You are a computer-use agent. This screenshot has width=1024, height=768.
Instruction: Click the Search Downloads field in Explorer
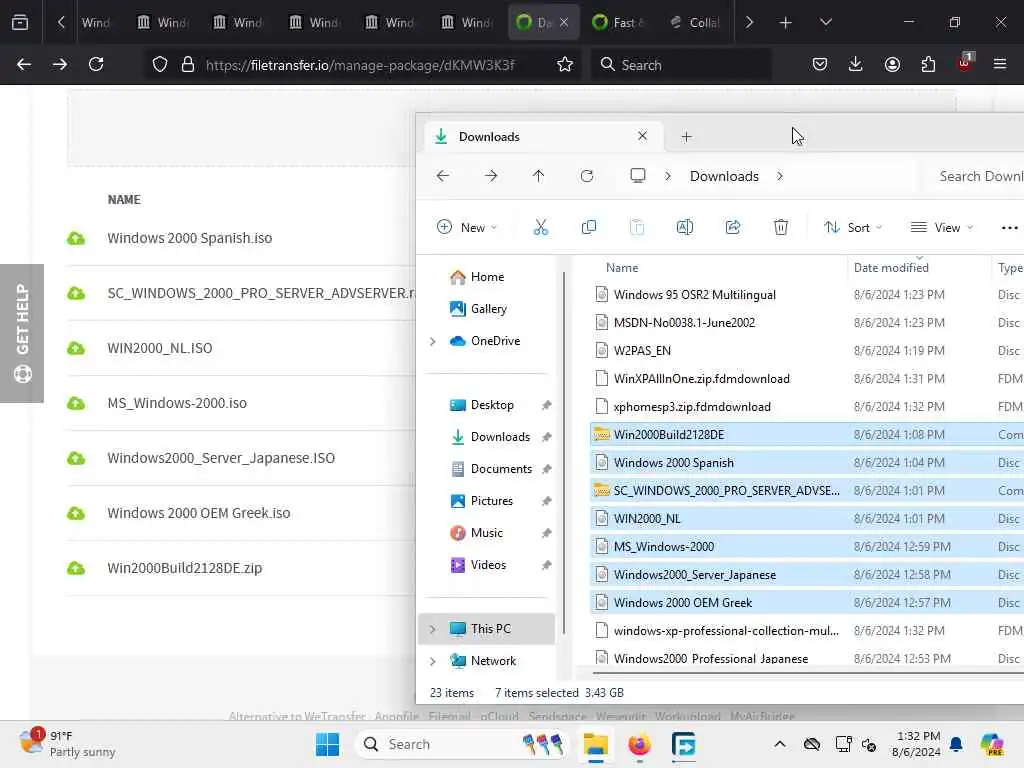point(974,176)
